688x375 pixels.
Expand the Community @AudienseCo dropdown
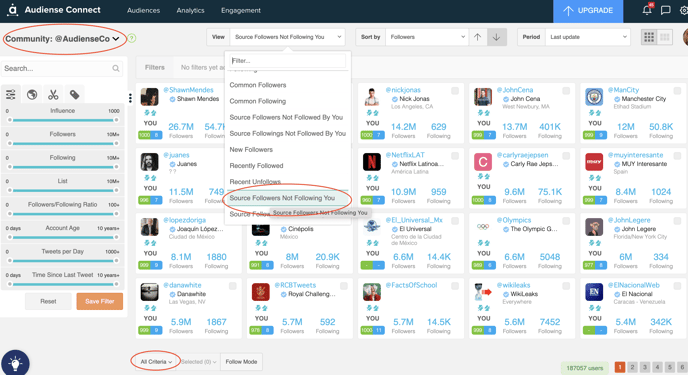pos(62,39)
